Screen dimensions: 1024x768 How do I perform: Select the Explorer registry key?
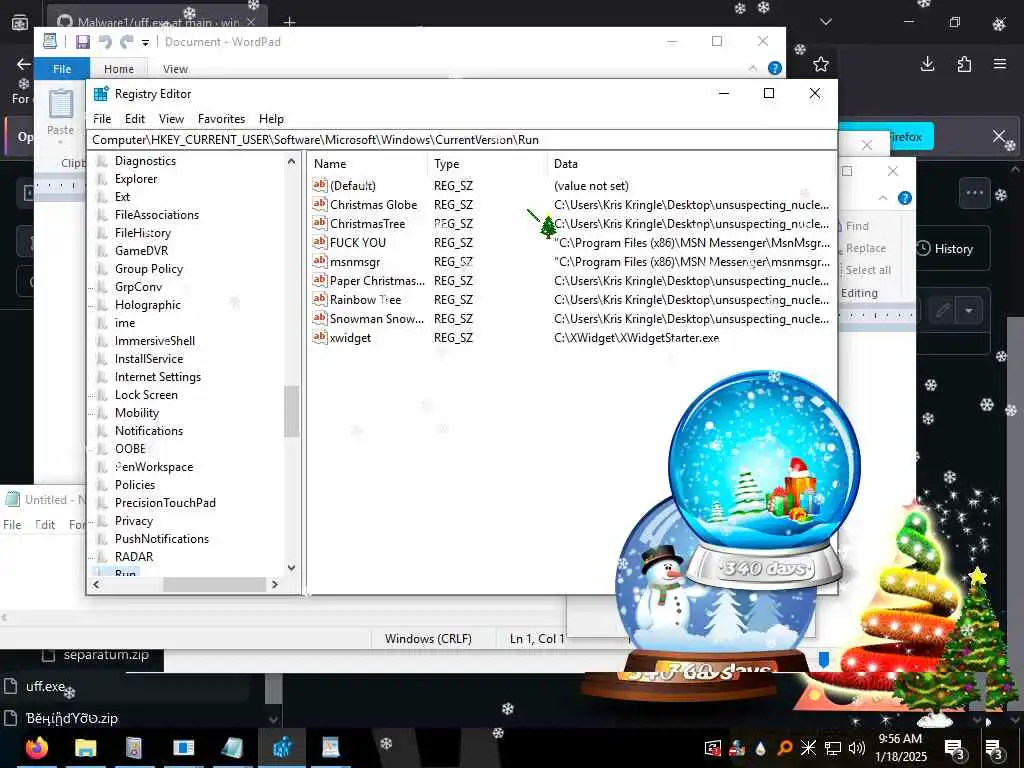coord(136,179)
